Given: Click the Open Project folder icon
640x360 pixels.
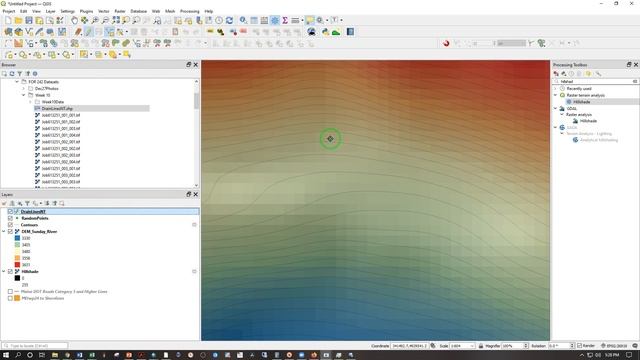Looking at the screenshot, I should (18, 20).
